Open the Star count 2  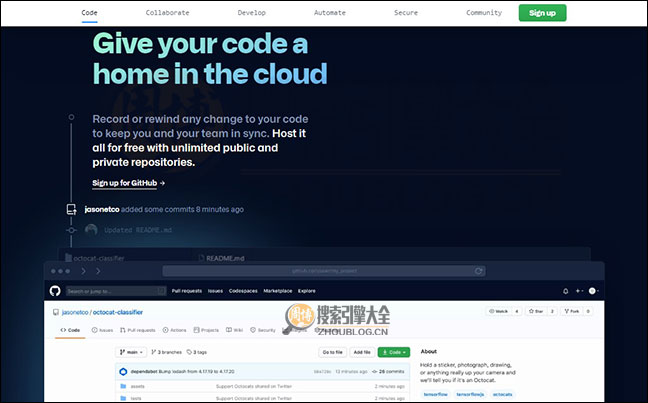pos(552,311)
